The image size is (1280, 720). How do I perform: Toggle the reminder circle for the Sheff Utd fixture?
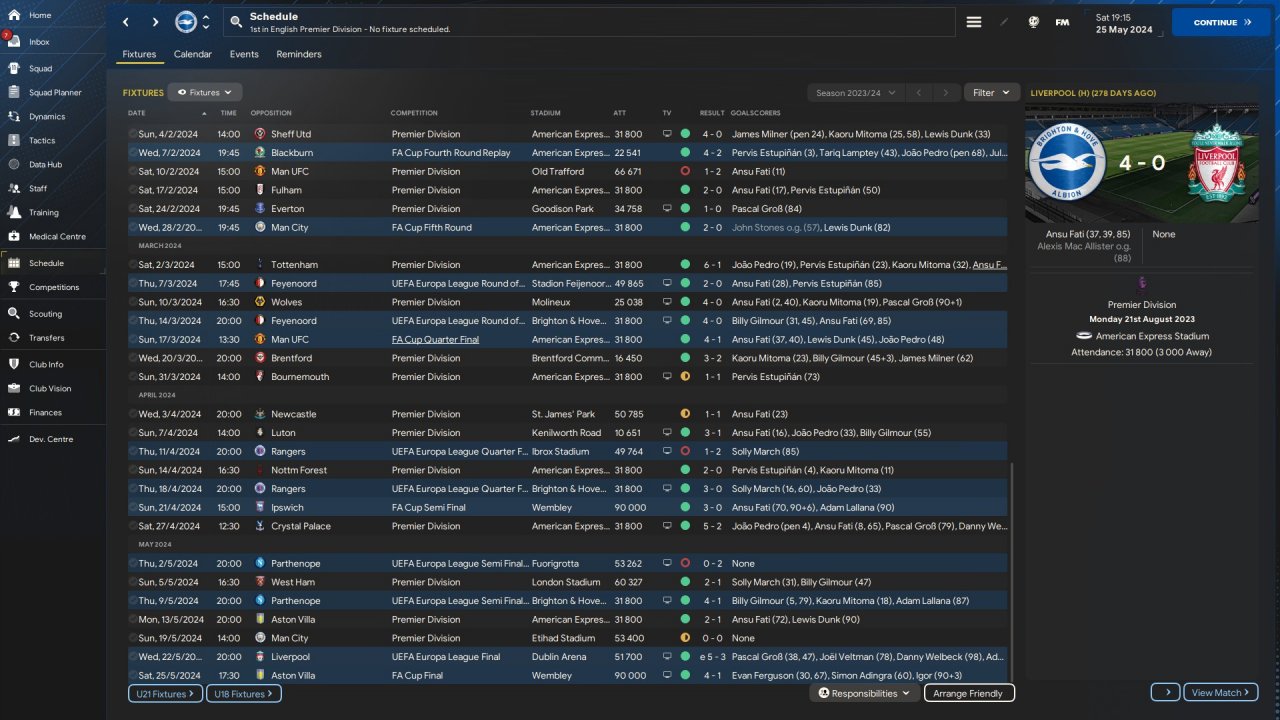coord(133,134)
